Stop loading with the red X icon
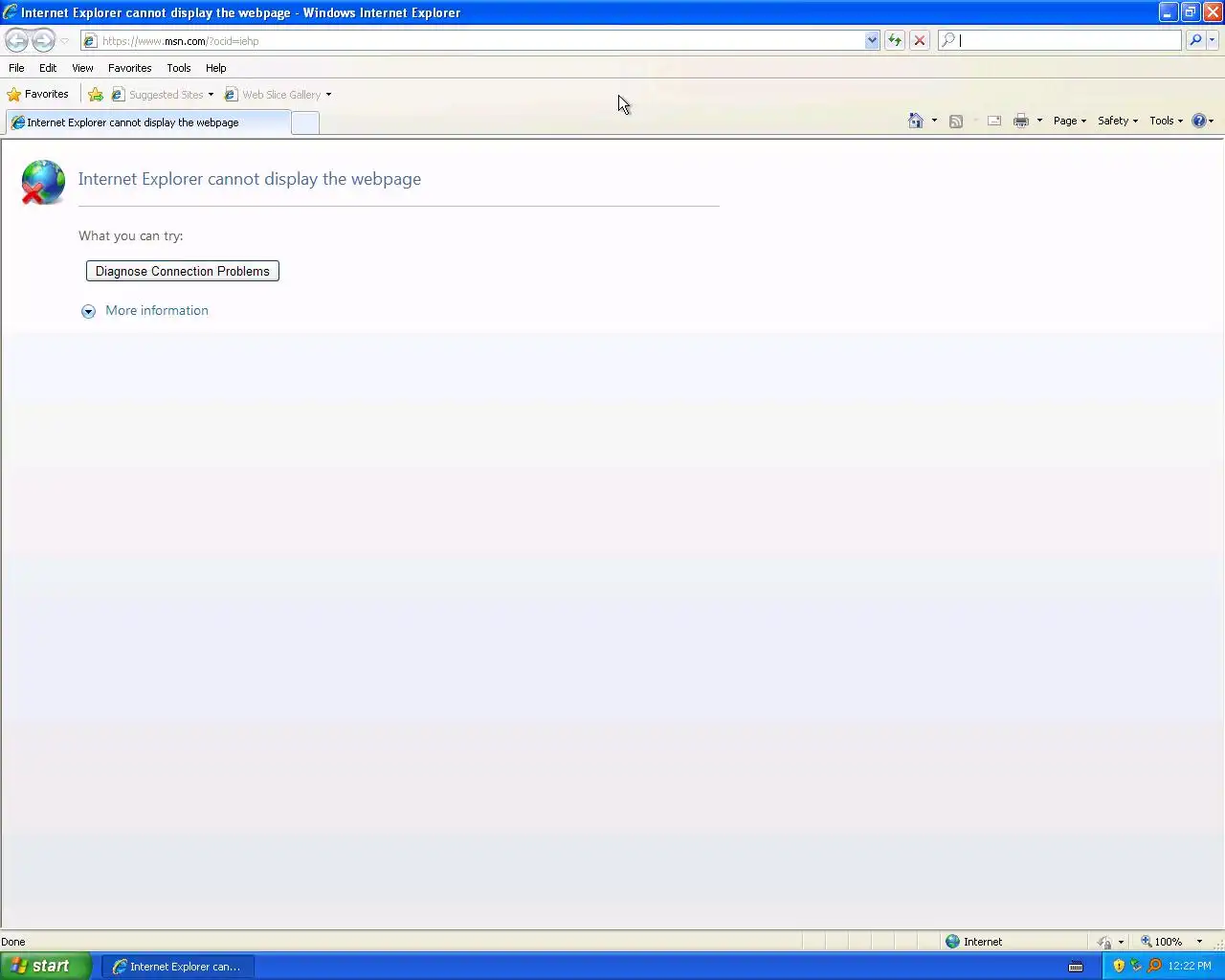 [920, 40]
